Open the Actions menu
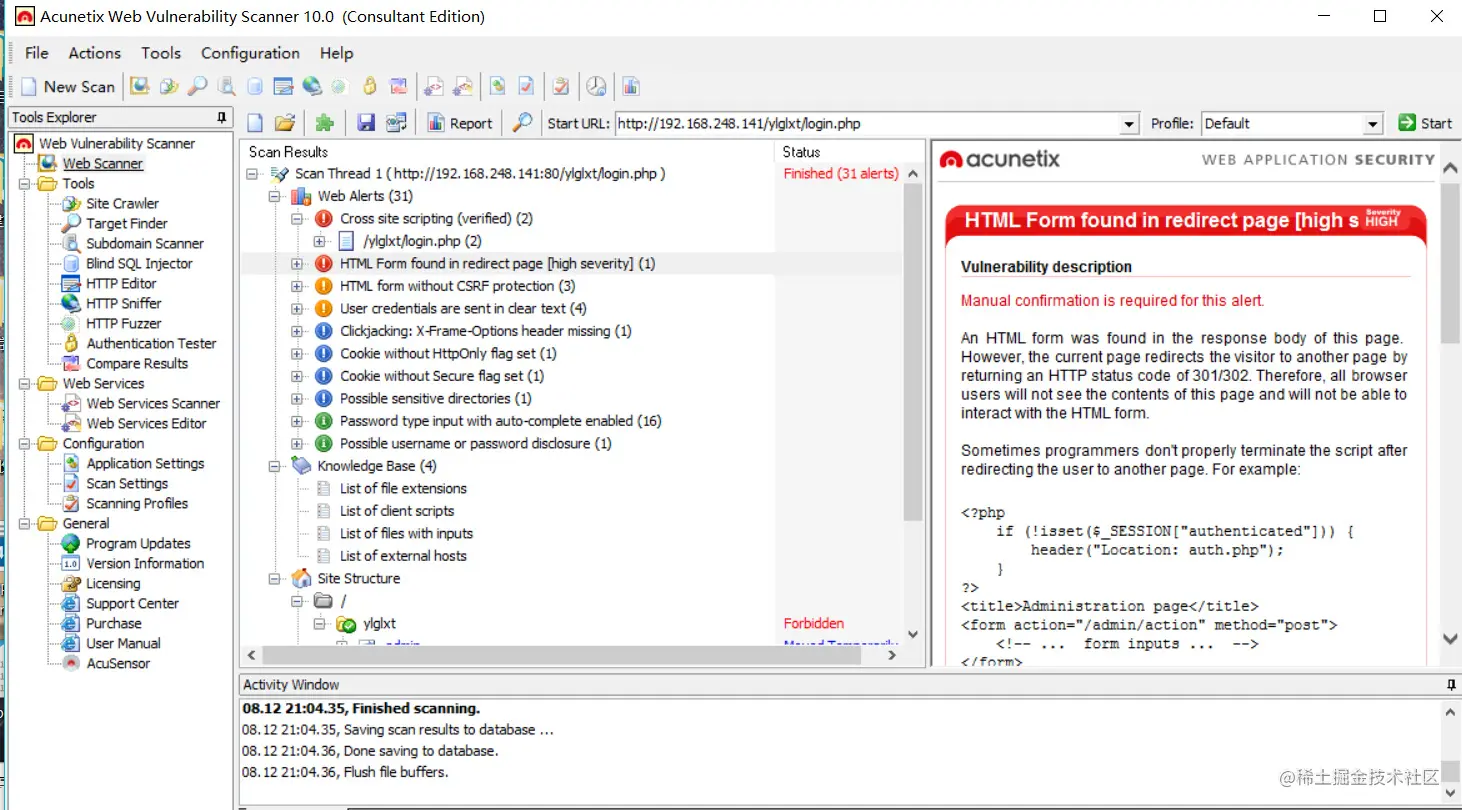 coord(94,53)
